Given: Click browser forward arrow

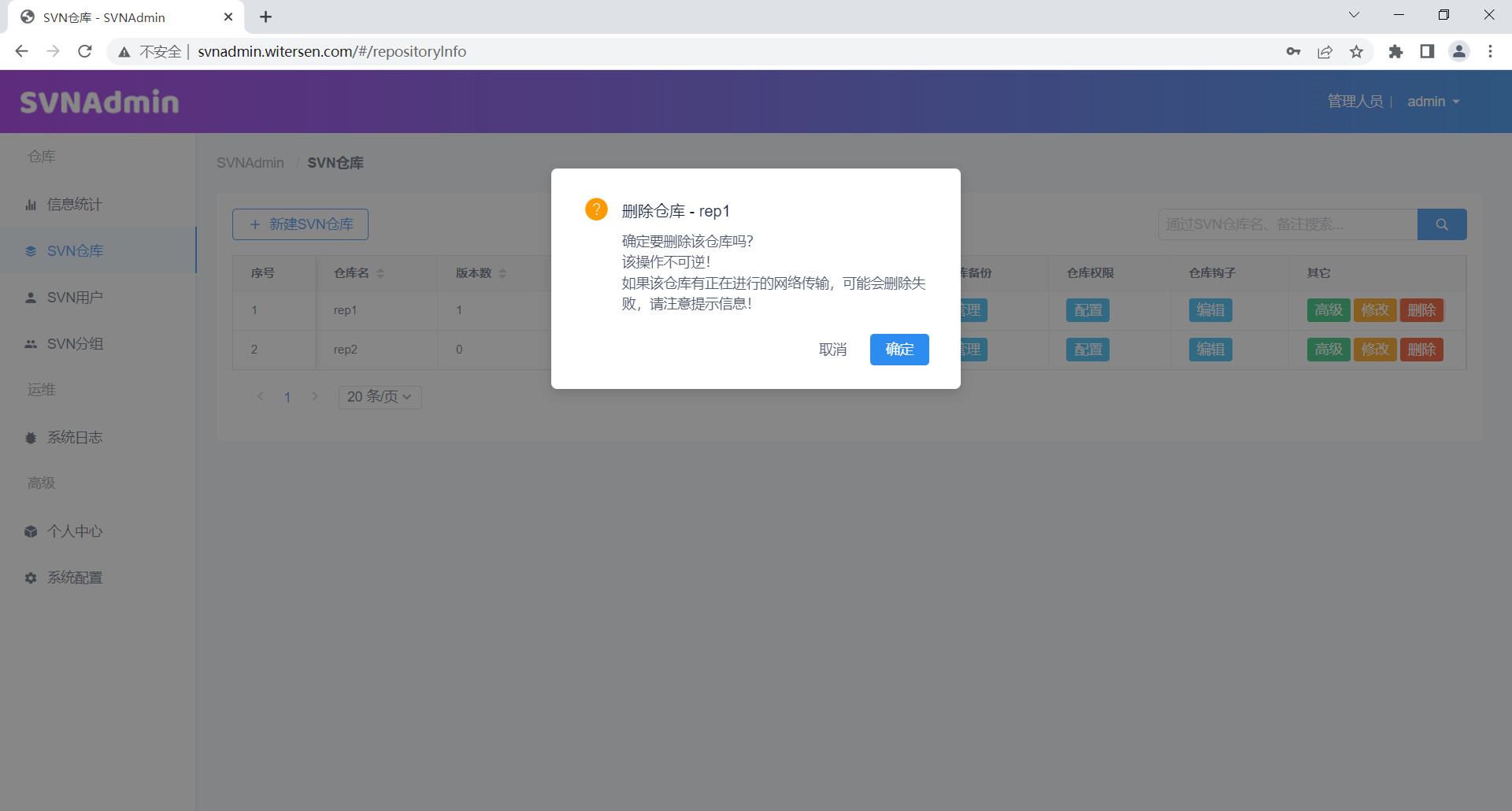Looking at the screenshot, I should (53, 51).
